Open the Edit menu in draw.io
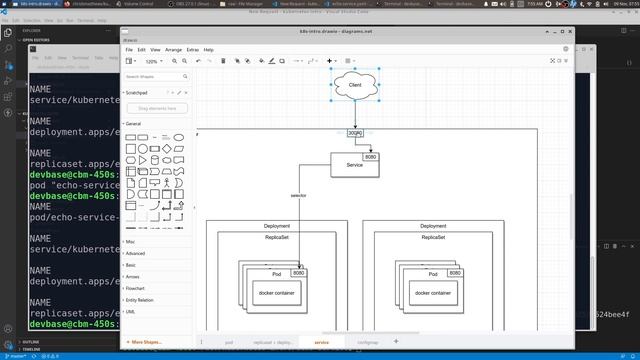The width and height of the screenshot is (640, 360). tap(141, 50)
